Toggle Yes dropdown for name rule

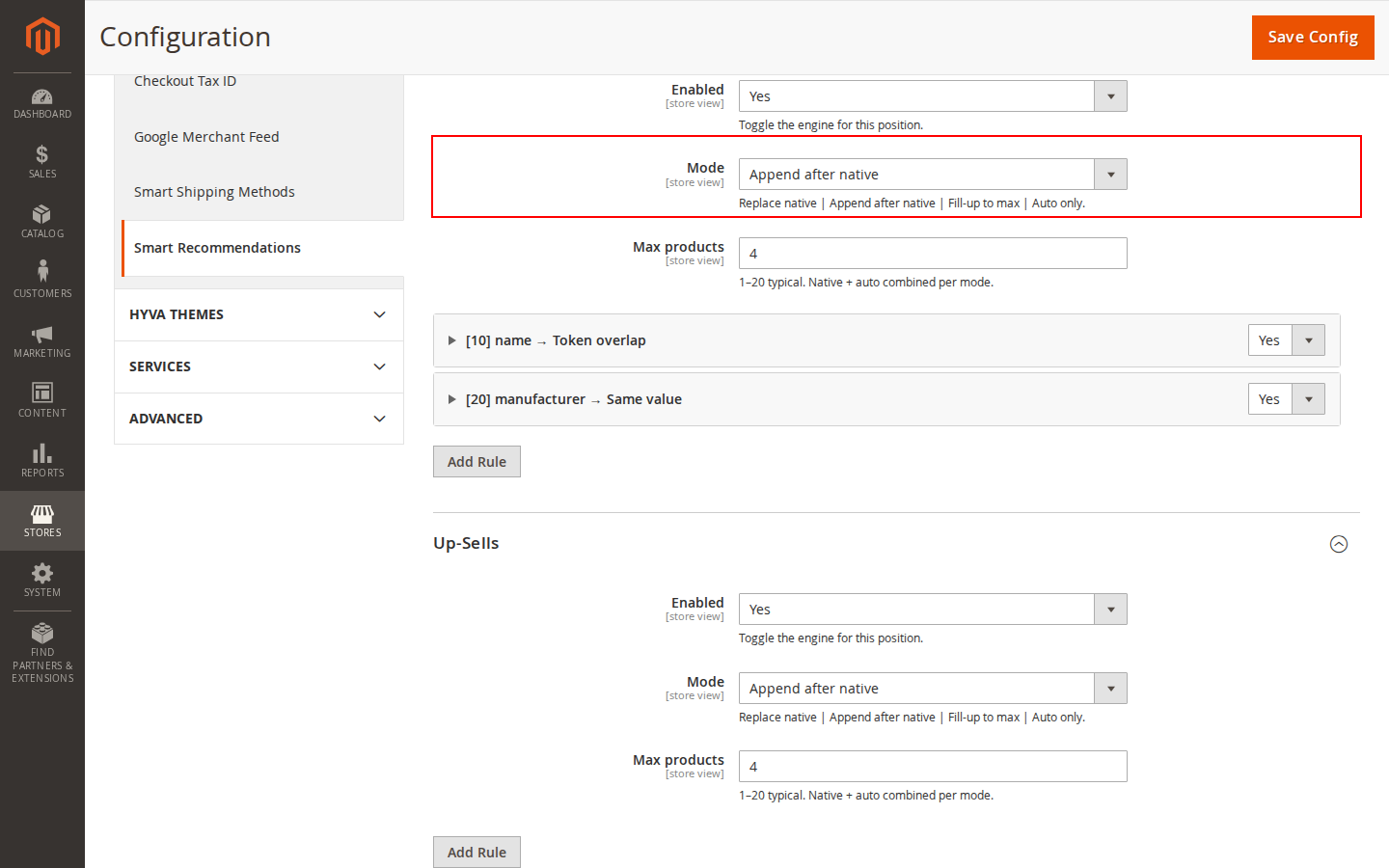pyautogui.click(x=1287, y=340)
